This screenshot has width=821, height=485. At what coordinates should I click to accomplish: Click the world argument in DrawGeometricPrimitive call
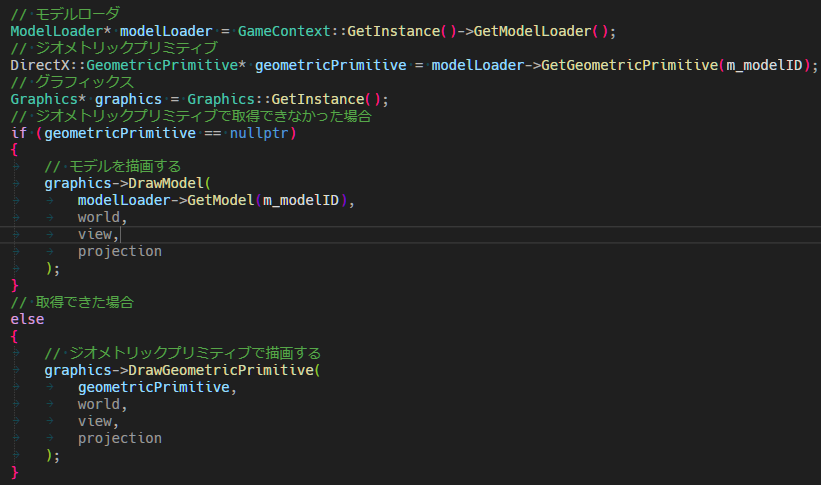pos(102,404)
